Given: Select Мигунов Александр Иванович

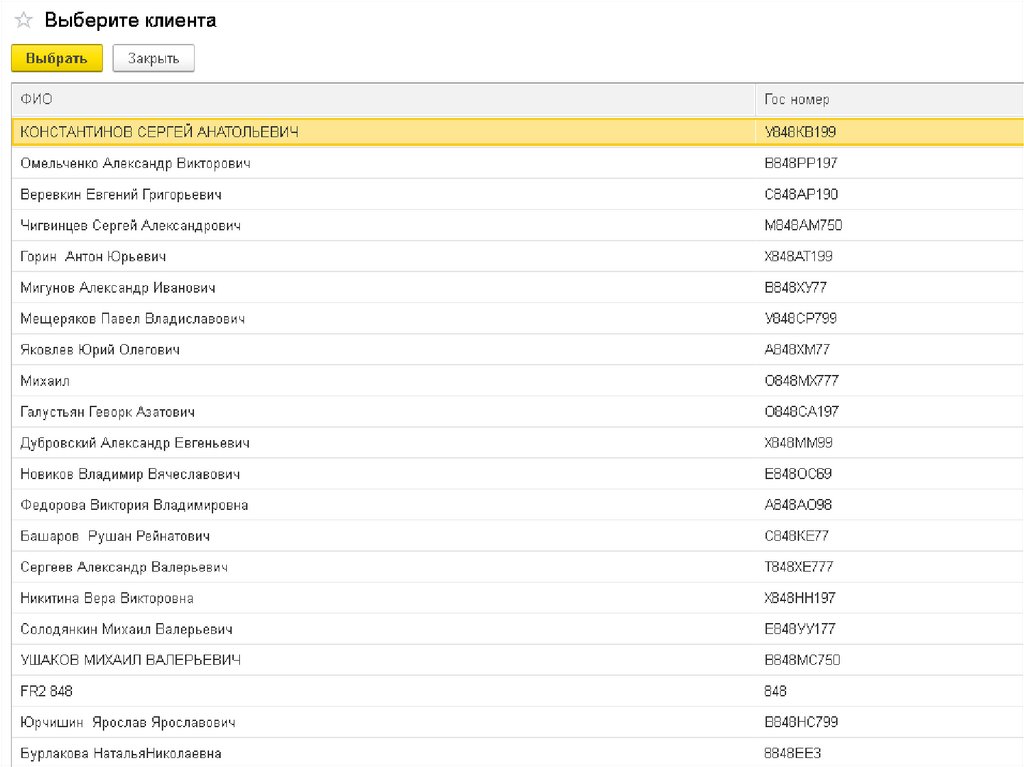Looking at the screenshot, I should click(x=118, y=287).
